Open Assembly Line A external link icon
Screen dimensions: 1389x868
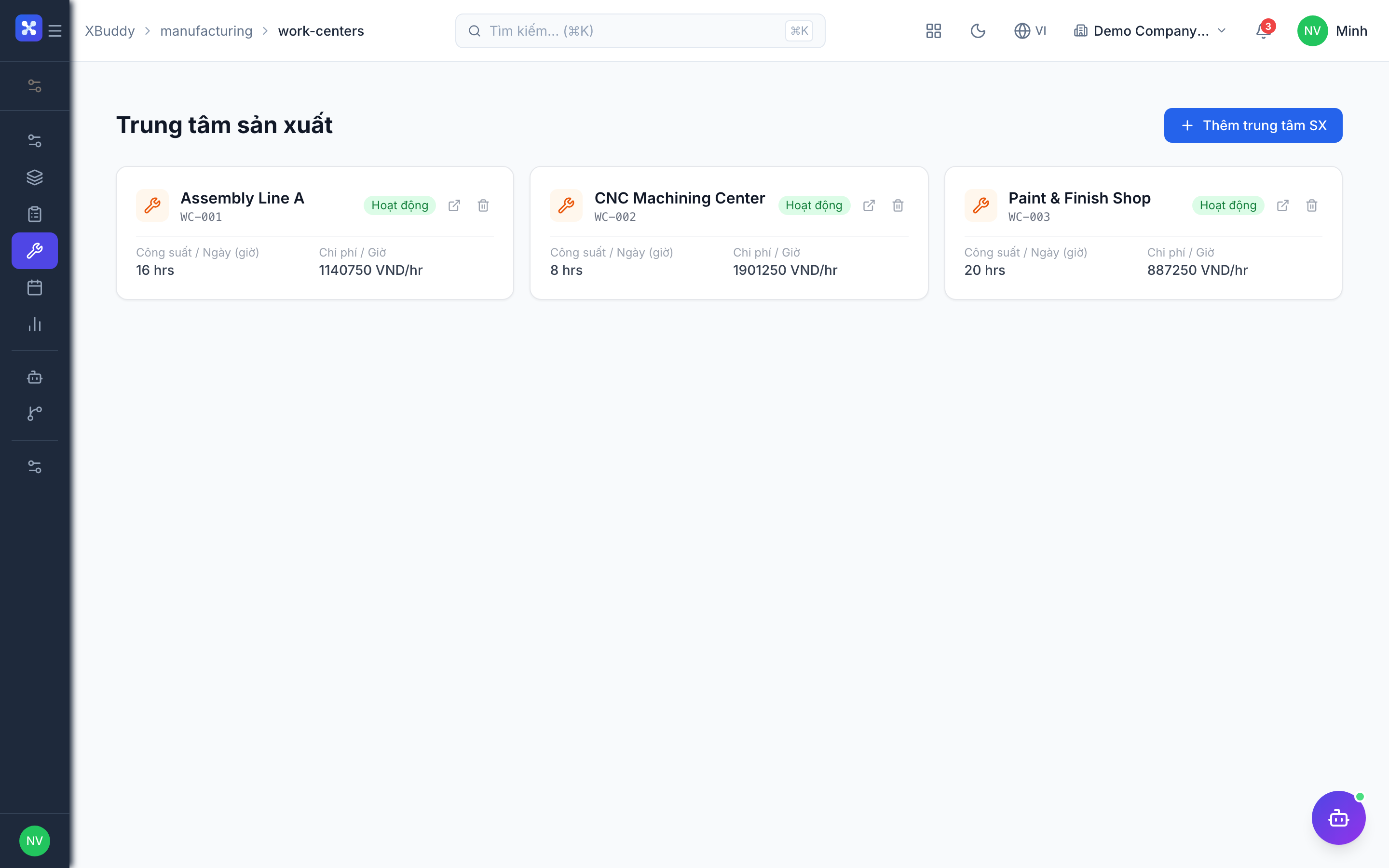pos(454,205)
